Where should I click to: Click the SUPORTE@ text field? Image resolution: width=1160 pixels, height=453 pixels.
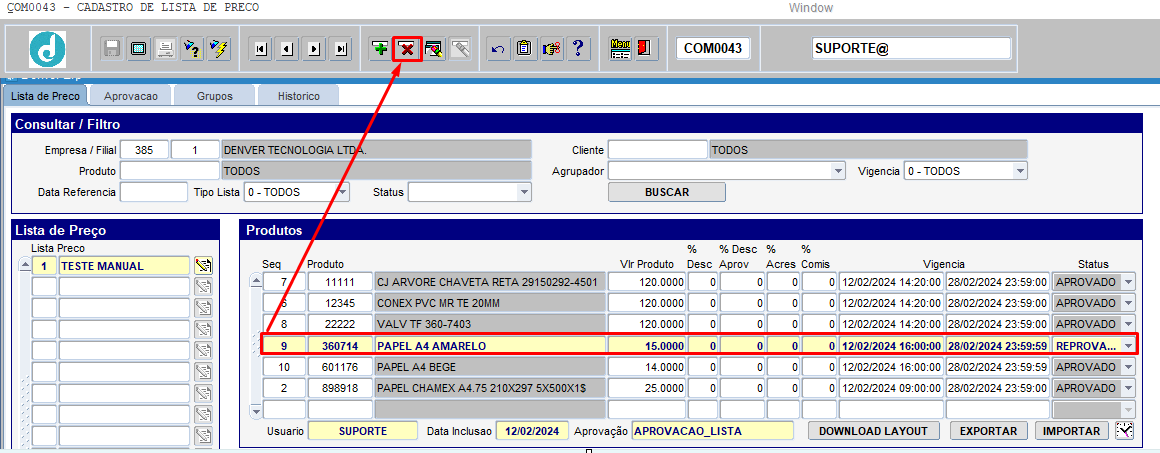point(911,49)
